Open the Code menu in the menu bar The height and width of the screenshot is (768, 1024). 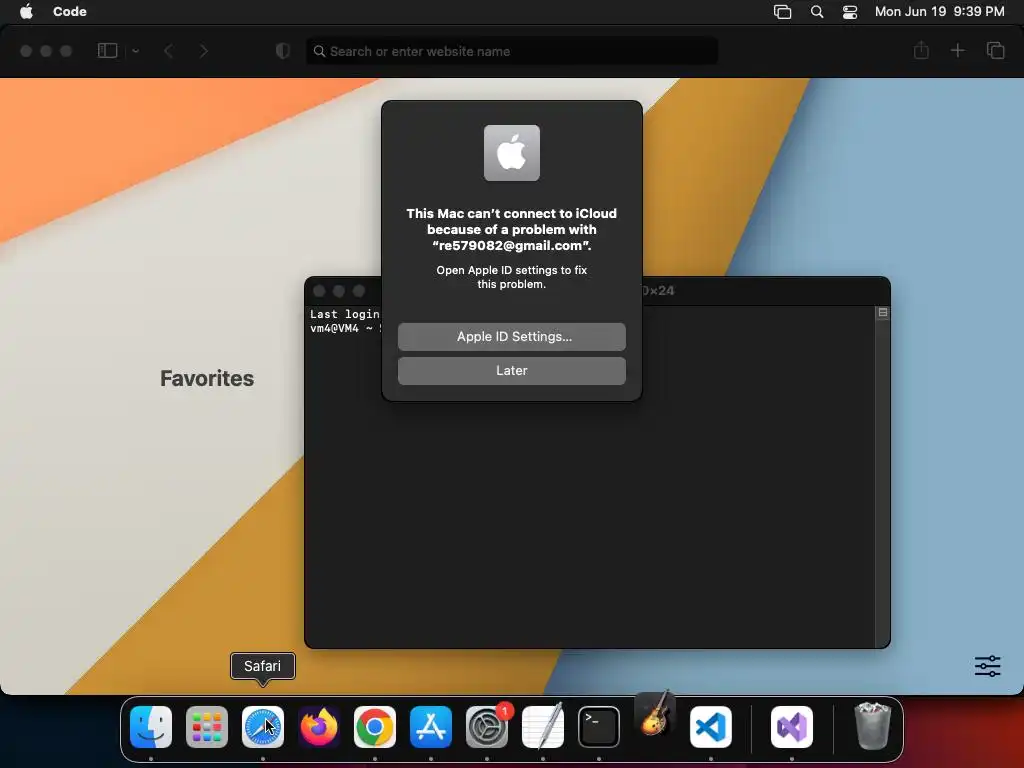pos(70,11)
